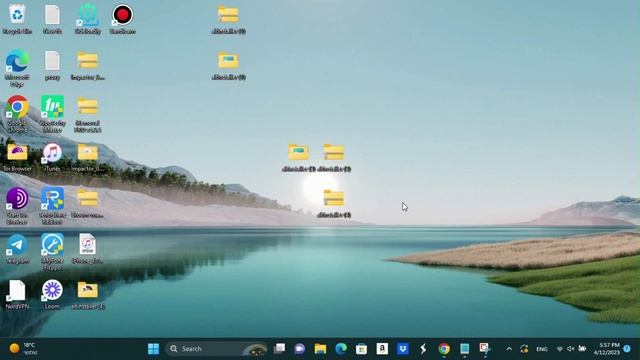The height and width of the screenshot is (360, 640).
Task: Switch to the teal notepad app on taskbar
Action: coord(464,349)
